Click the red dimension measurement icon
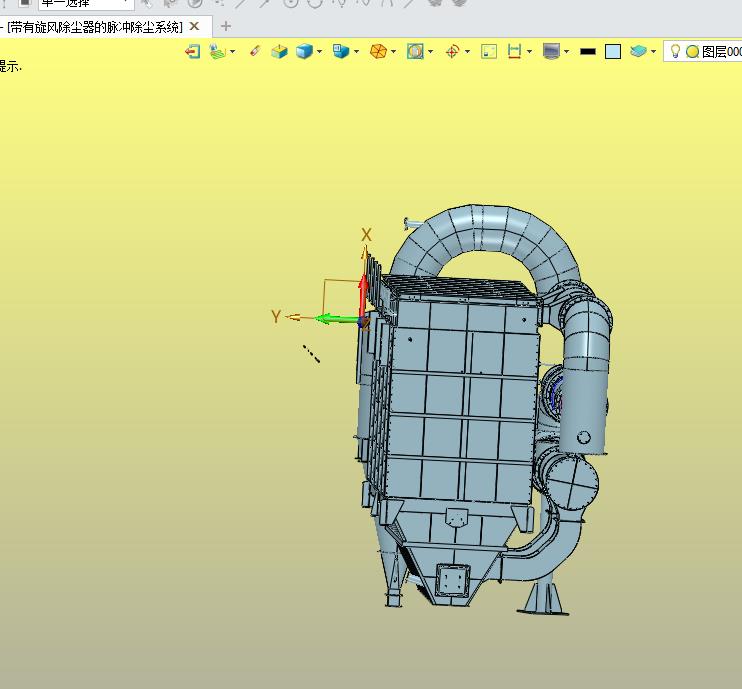This screenshot has height=689, width=742. click(514, 51)
